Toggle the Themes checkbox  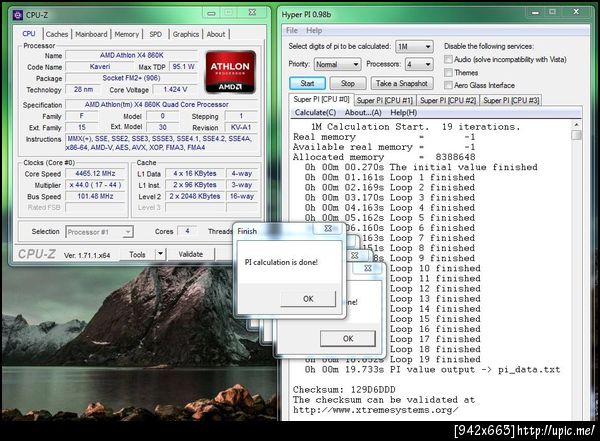pos(448,72)
